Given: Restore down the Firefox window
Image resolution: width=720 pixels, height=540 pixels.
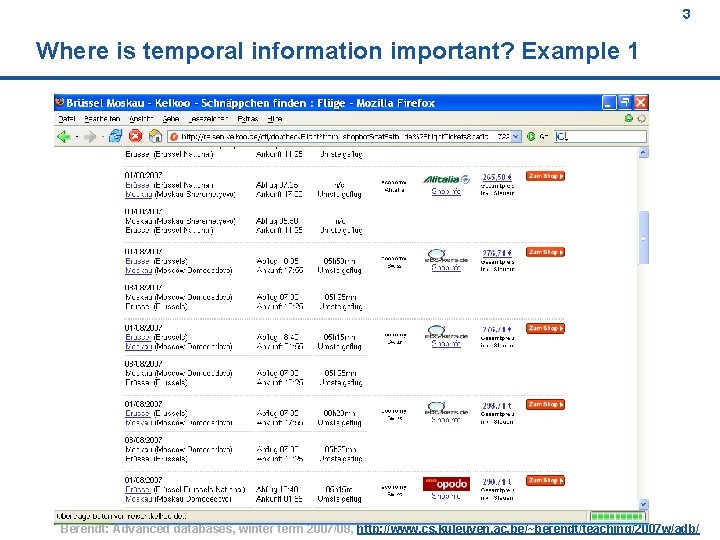Looking at the screenshot, I should pyautogui.click(x=624, y=102).
